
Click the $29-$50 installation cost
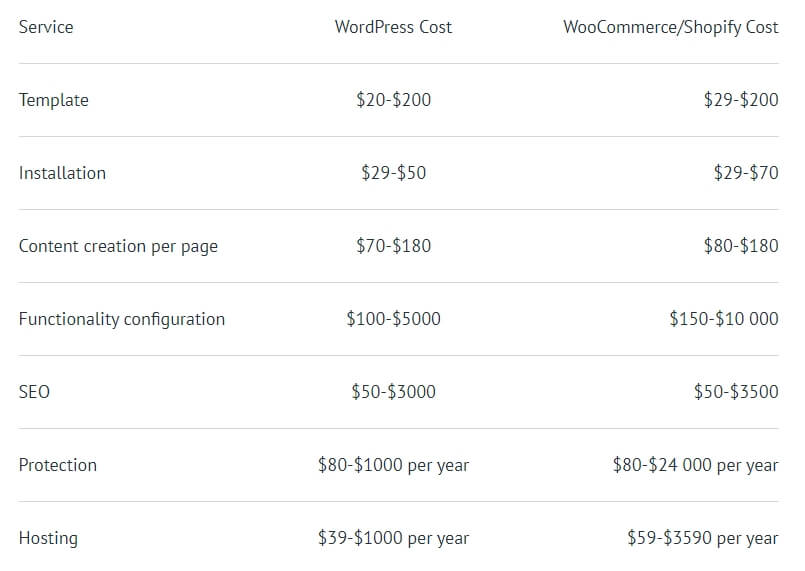[393, 173]
